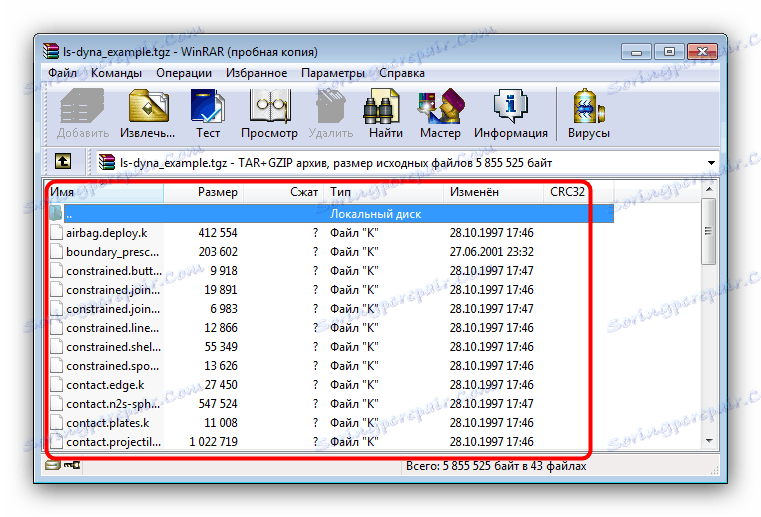The width and height of the screenshot is (761, 517).
Task: Click the file list scroll down arrow
Action: [709, 440]
